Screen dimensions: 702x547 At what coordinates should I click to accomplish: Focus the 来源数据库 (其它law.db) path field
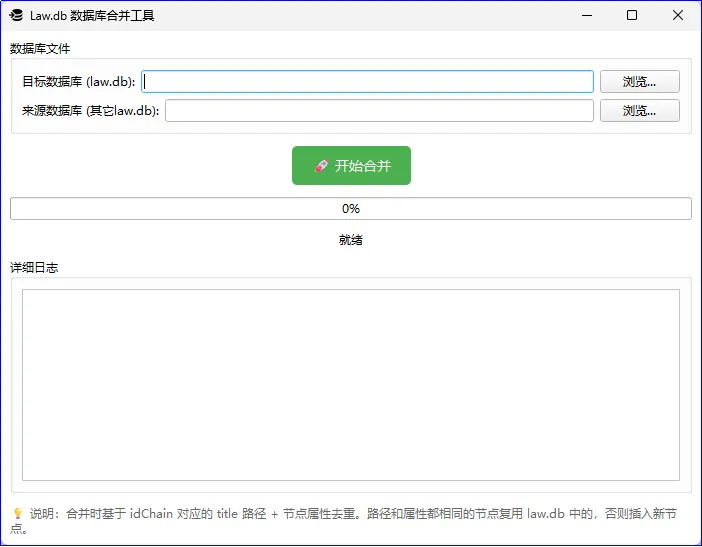pyautogui.click(x=379, y=111)
